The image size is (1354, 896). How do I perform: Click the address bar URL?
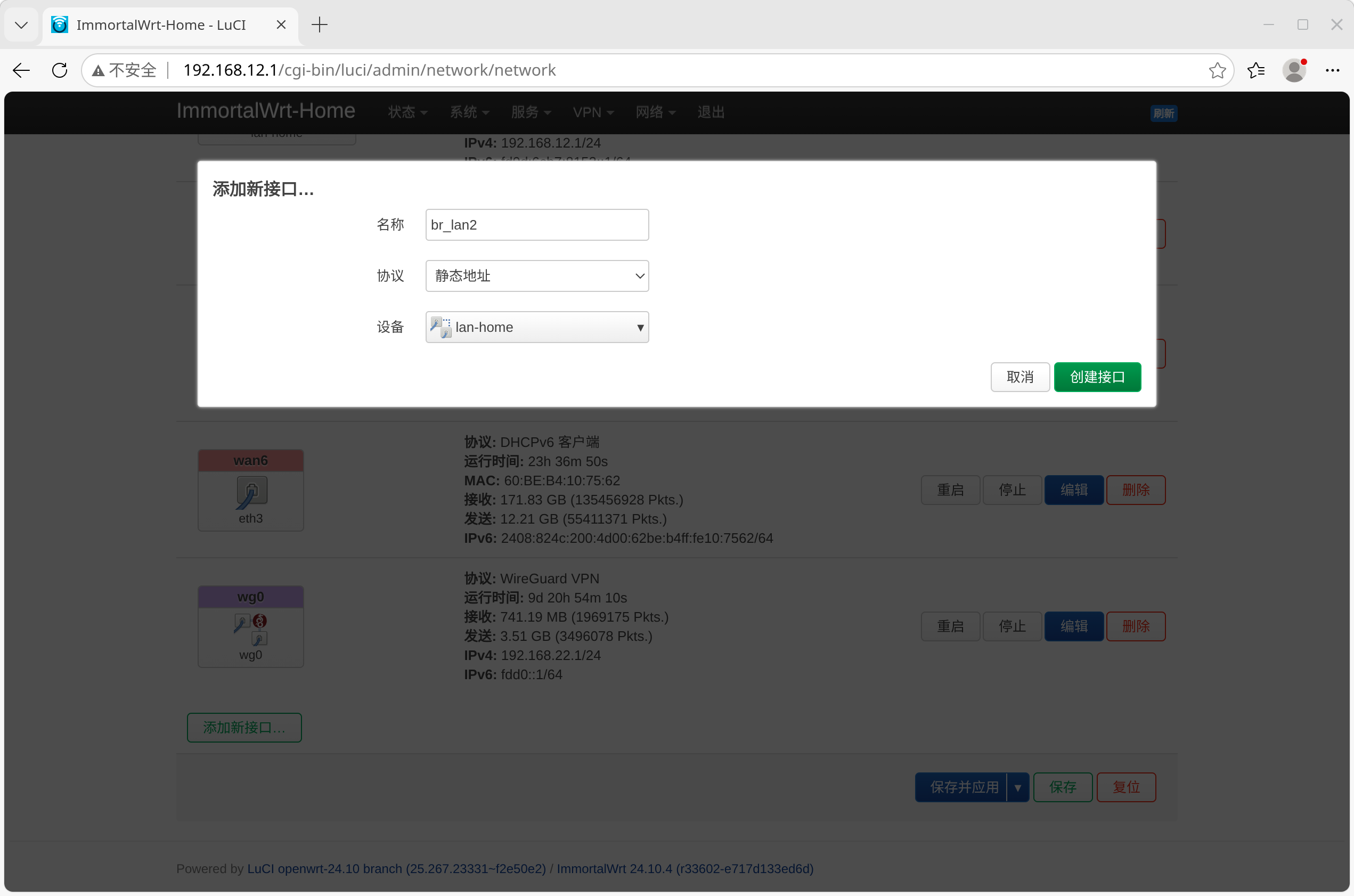[x=369, y=70]
